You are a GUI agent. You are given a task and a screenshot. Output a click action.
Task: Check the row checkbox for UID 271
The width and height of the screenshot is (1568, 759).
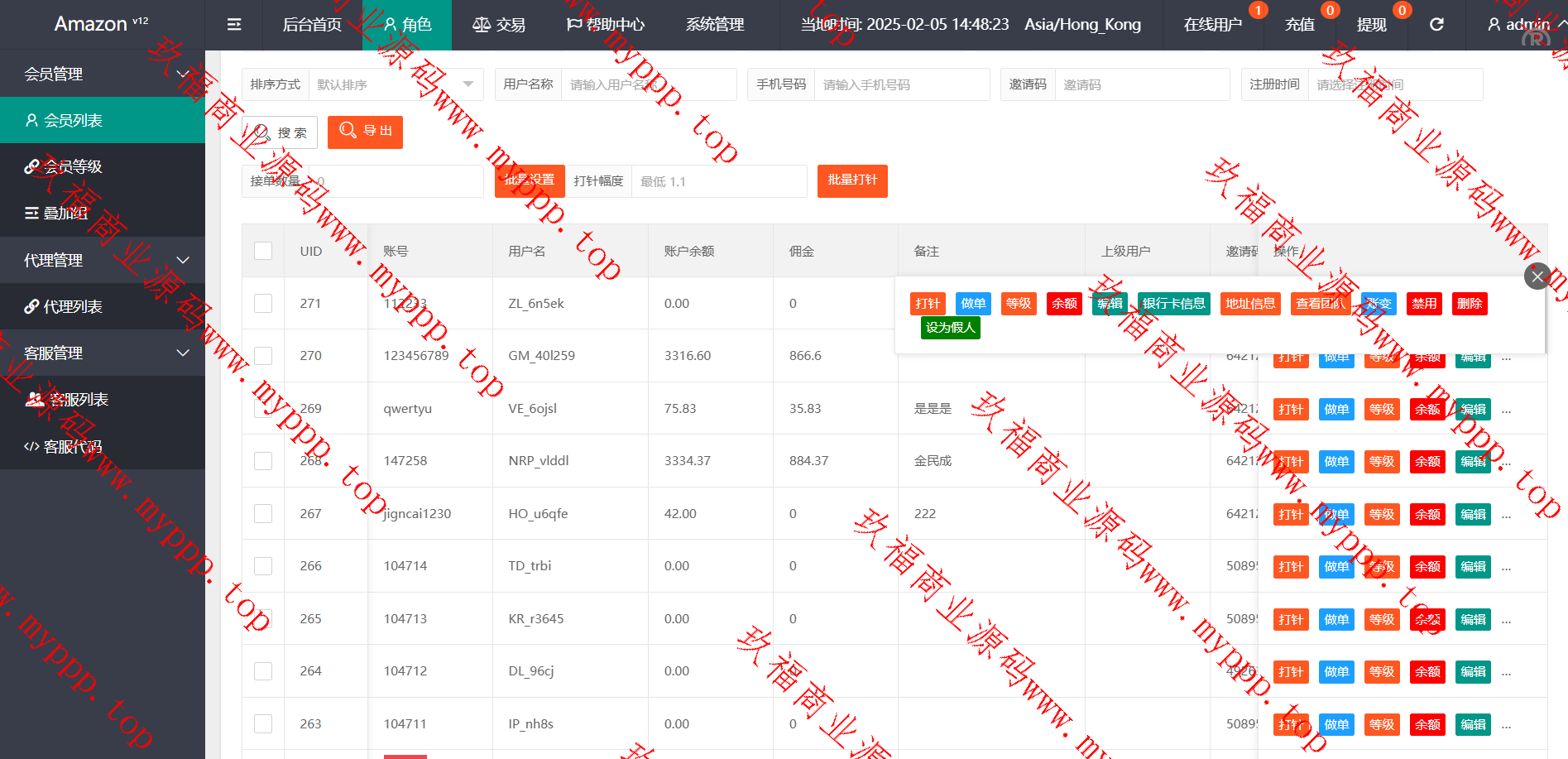pyautogui.click(x=263, y=304)
